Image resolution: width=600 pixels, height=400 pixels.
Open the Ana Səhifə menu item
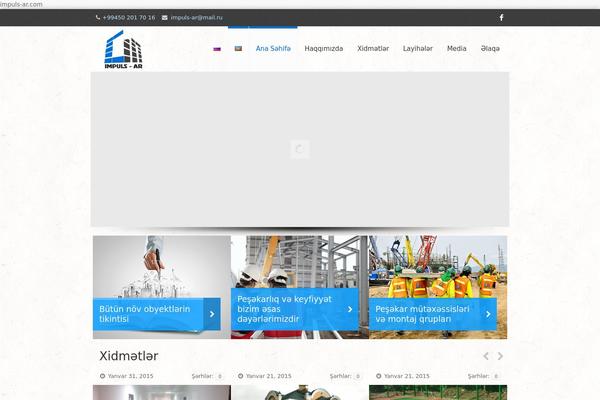[x=273, y=49]
